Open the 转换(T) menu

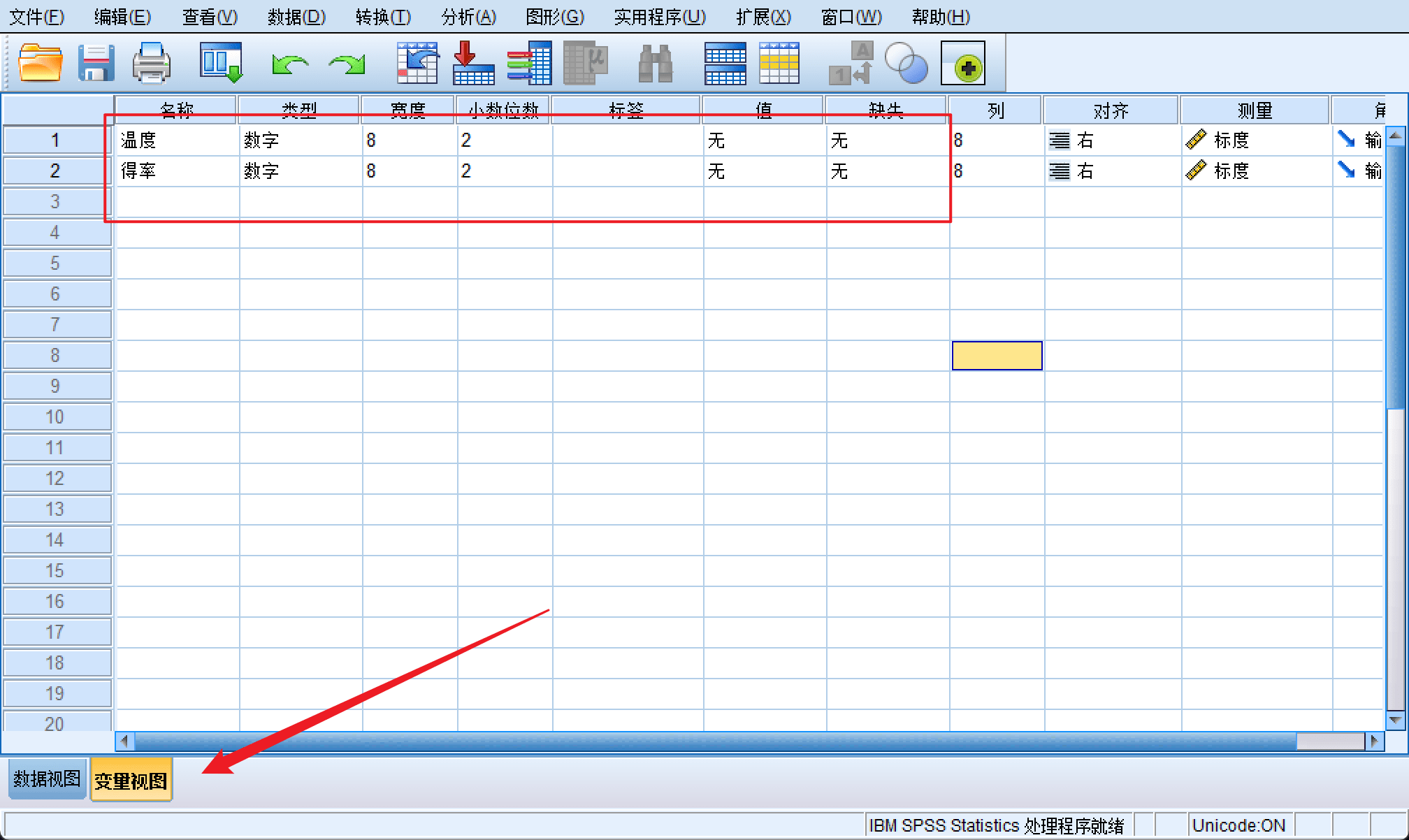382,17
